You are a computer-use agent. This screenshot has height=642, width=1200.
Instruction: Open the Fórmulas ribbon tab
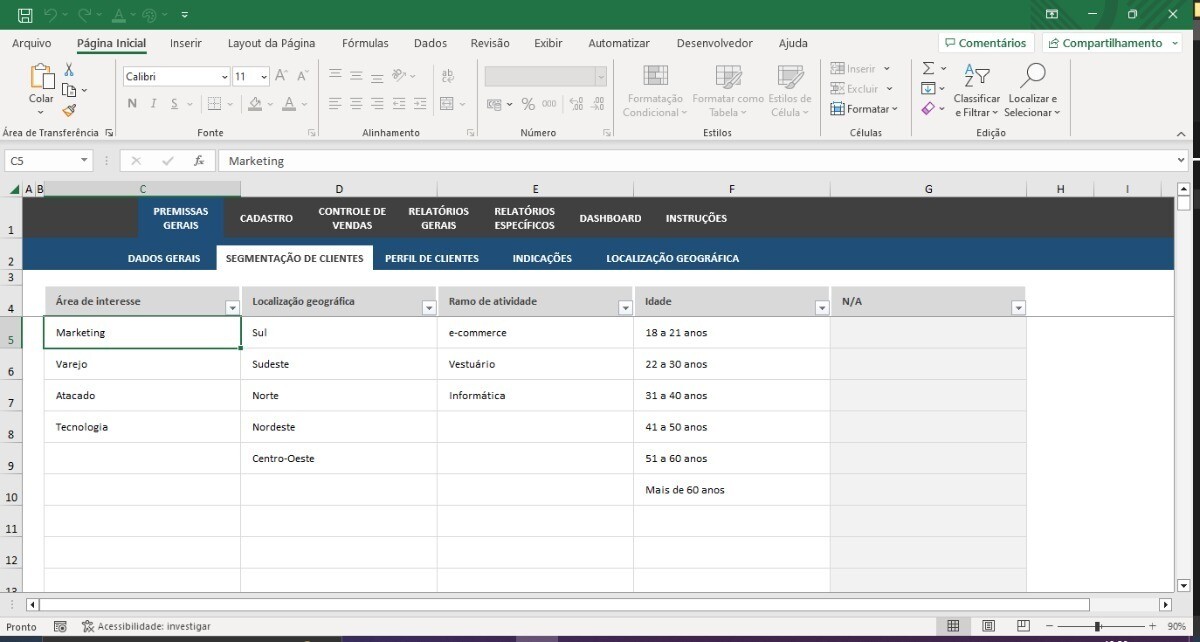365,43
